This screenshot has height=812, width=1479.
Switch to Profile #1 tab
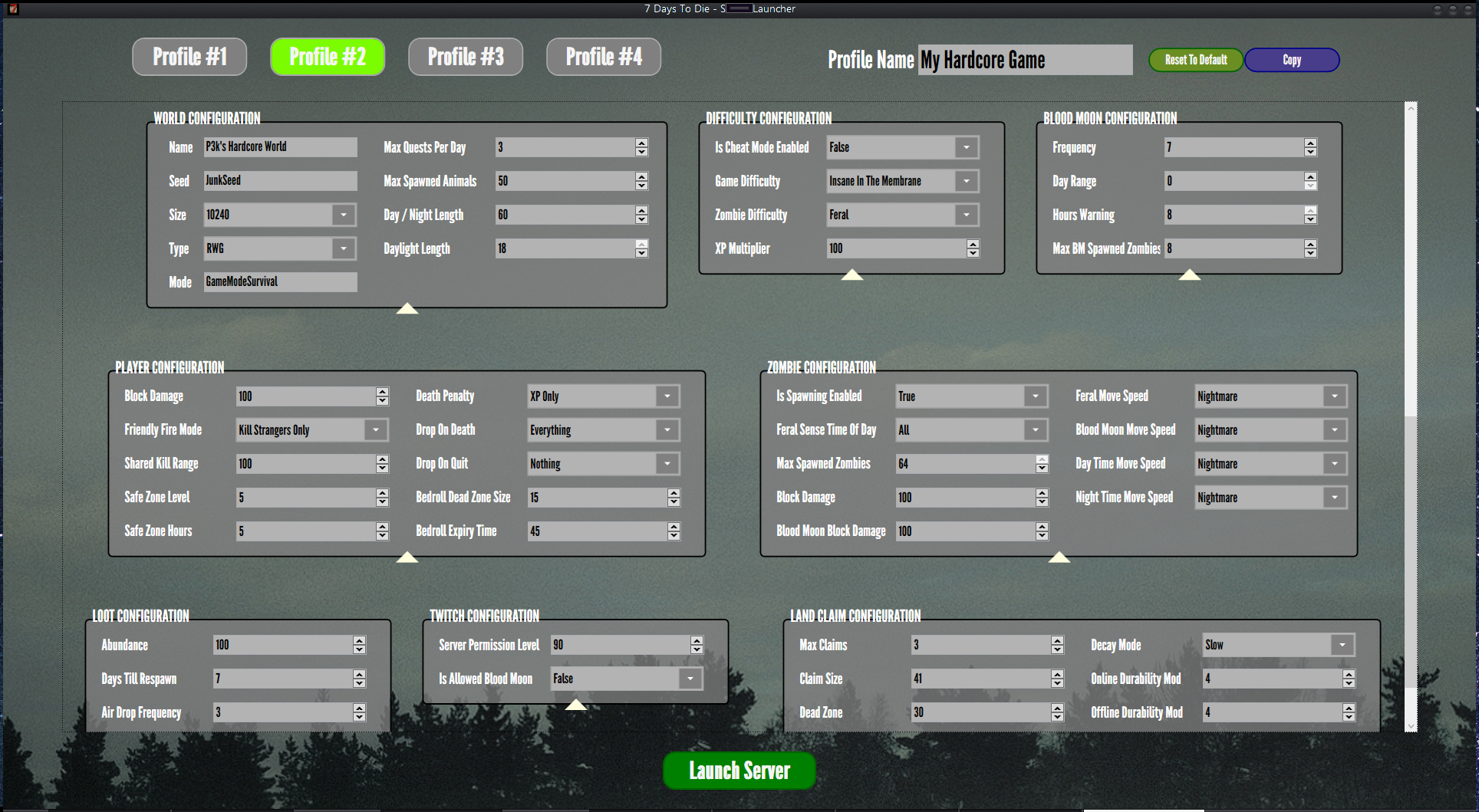point(189,58)
